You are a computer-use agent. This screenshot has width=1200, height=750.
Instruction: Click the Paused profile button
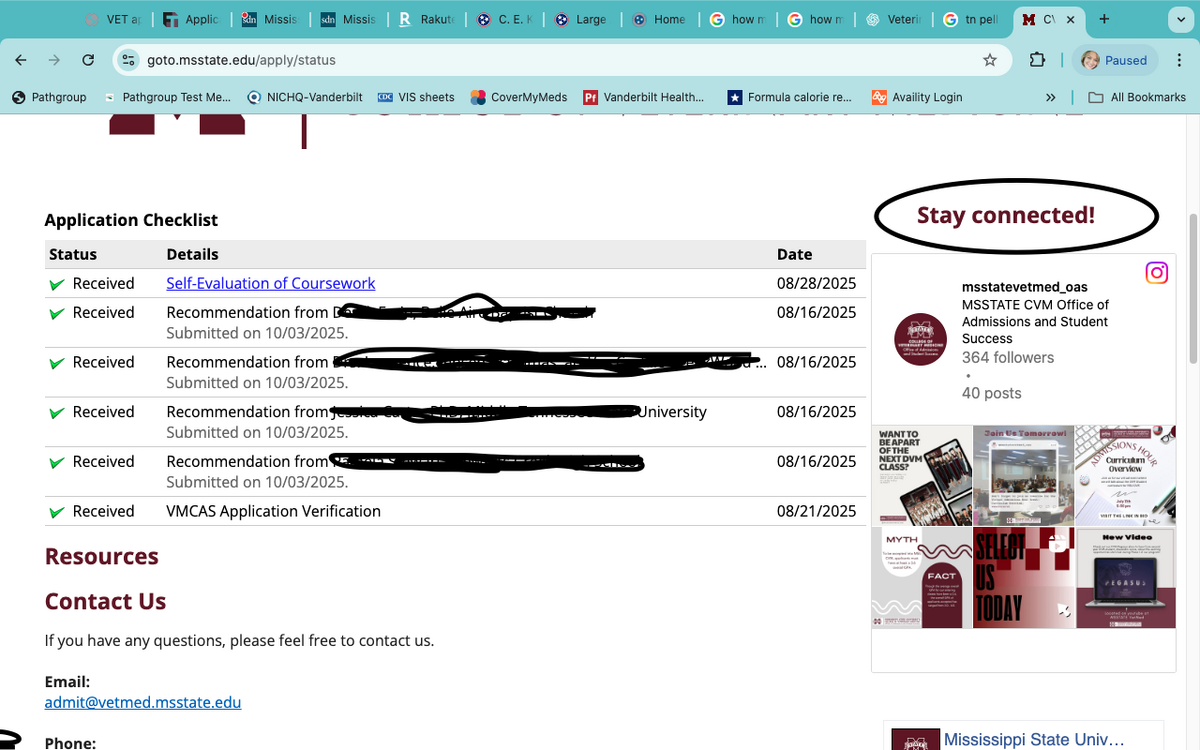tap(1115, 60)
